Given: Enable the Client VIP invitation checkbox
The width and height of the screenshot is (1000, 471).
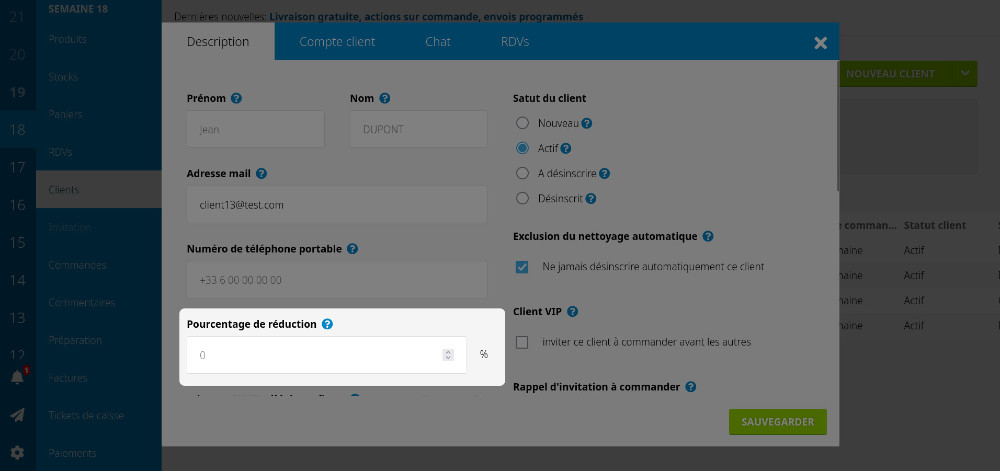Looking at the screenshot, I should pyautogui.click(x=522, y=342).
